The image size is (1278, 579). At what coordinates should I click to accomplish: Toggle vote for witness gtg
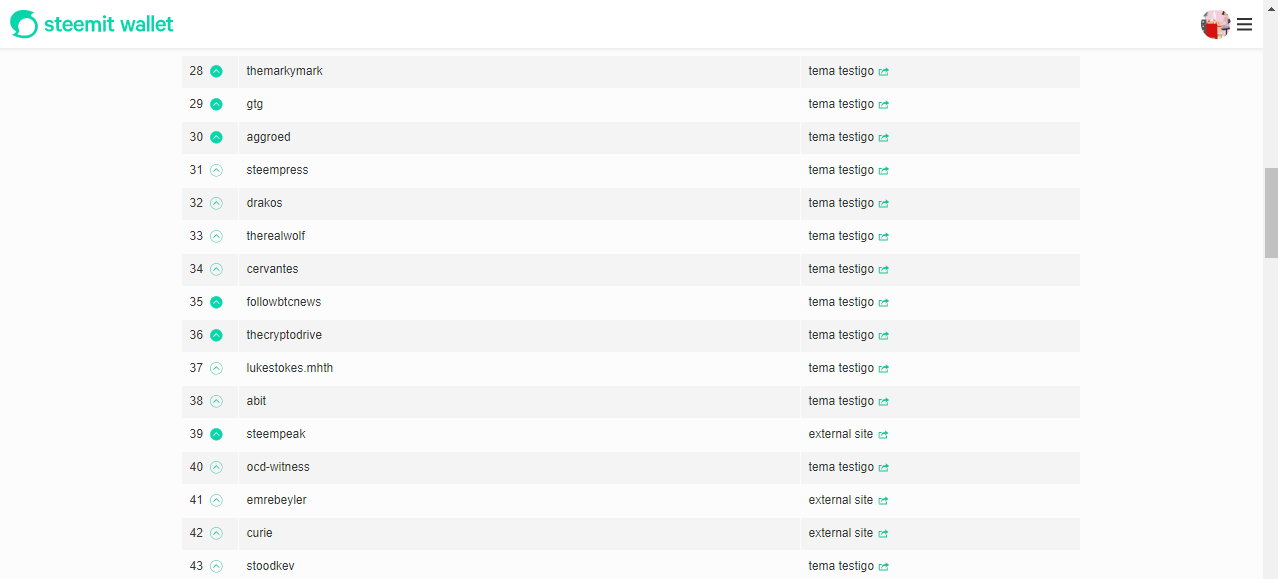coord(216,104)
